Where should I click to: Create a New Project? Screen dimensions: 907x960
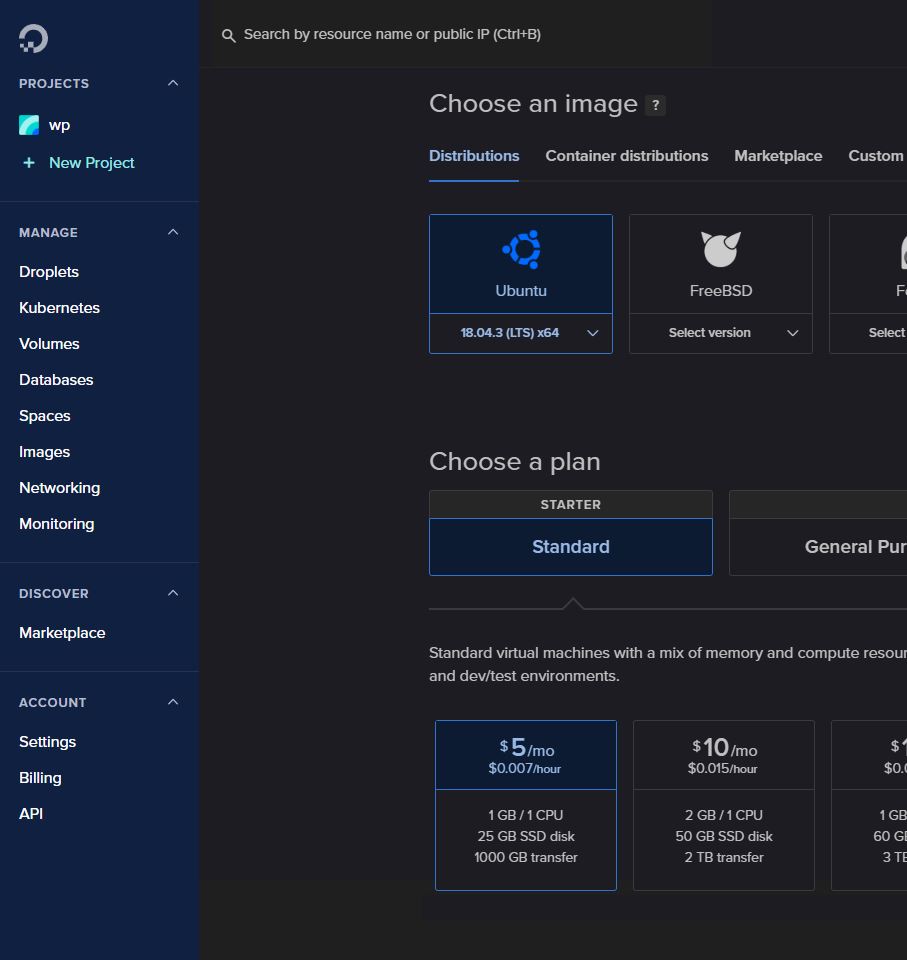tap(92, 163)
